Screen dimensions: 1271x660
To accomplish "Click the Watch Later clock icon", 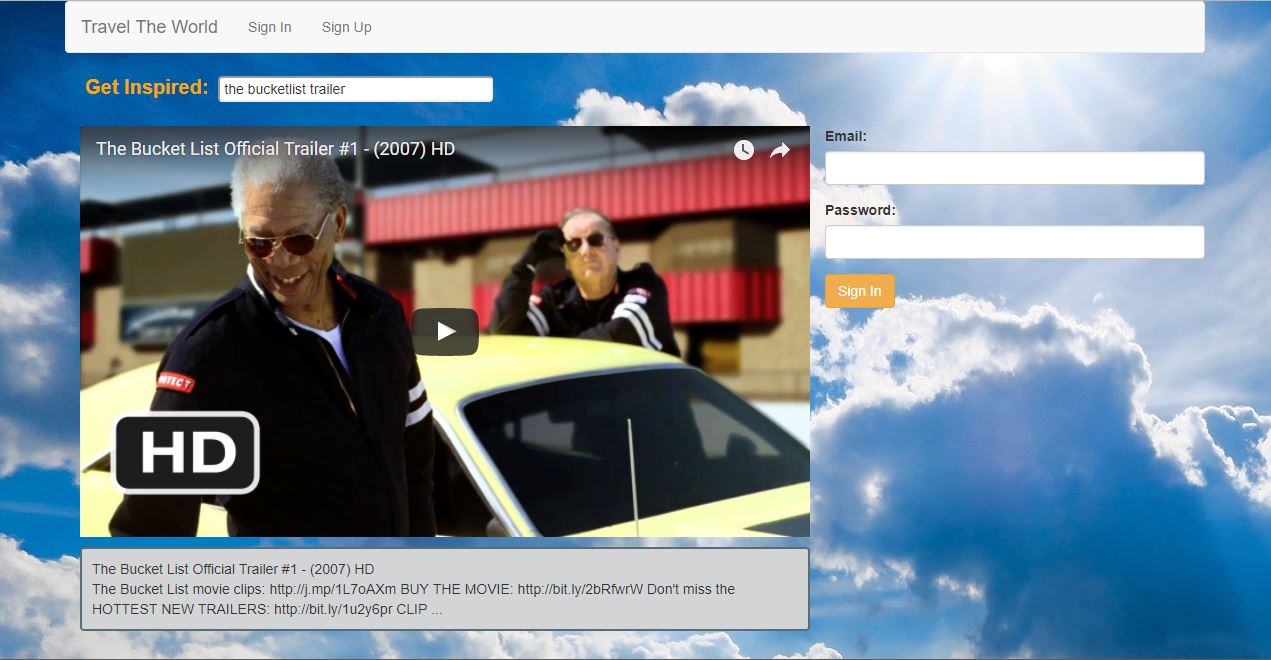I will [743, 150].
